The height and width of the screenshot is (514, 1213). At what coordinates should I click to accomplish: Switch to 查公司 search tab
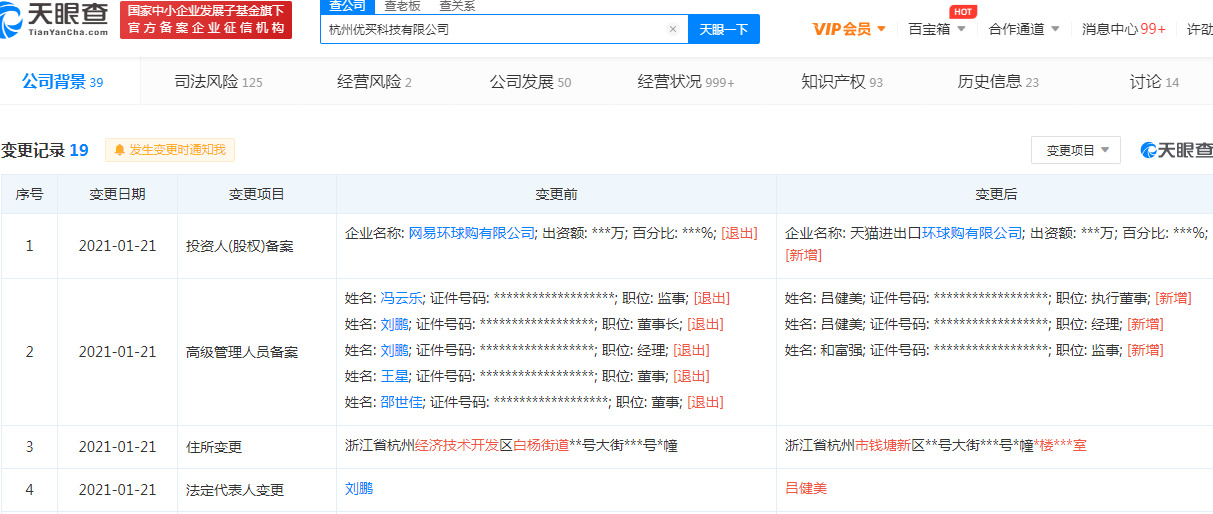tap(347, 6)
